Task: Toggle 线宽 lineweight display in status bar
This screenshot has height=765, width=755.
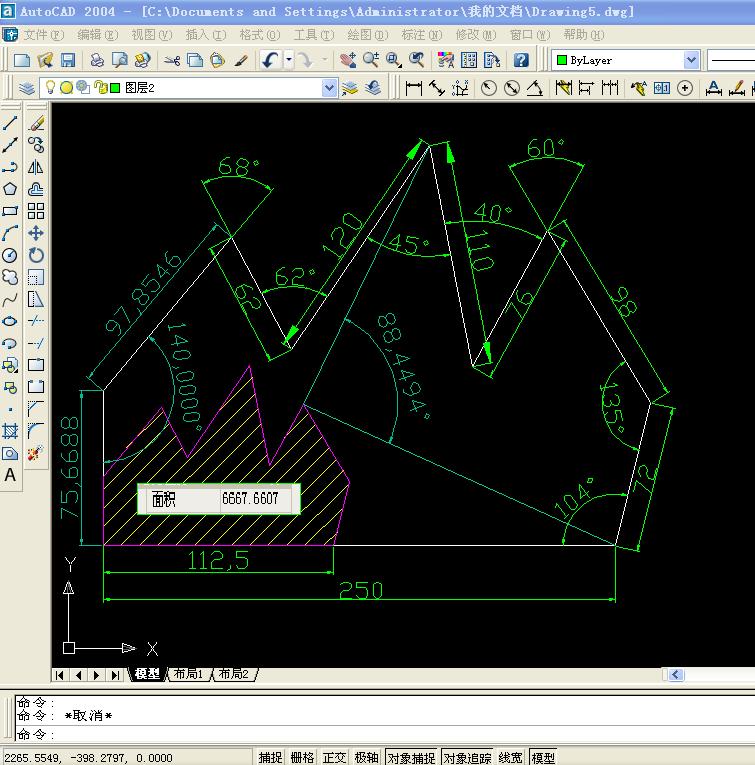Action: [x=510, y=758]
